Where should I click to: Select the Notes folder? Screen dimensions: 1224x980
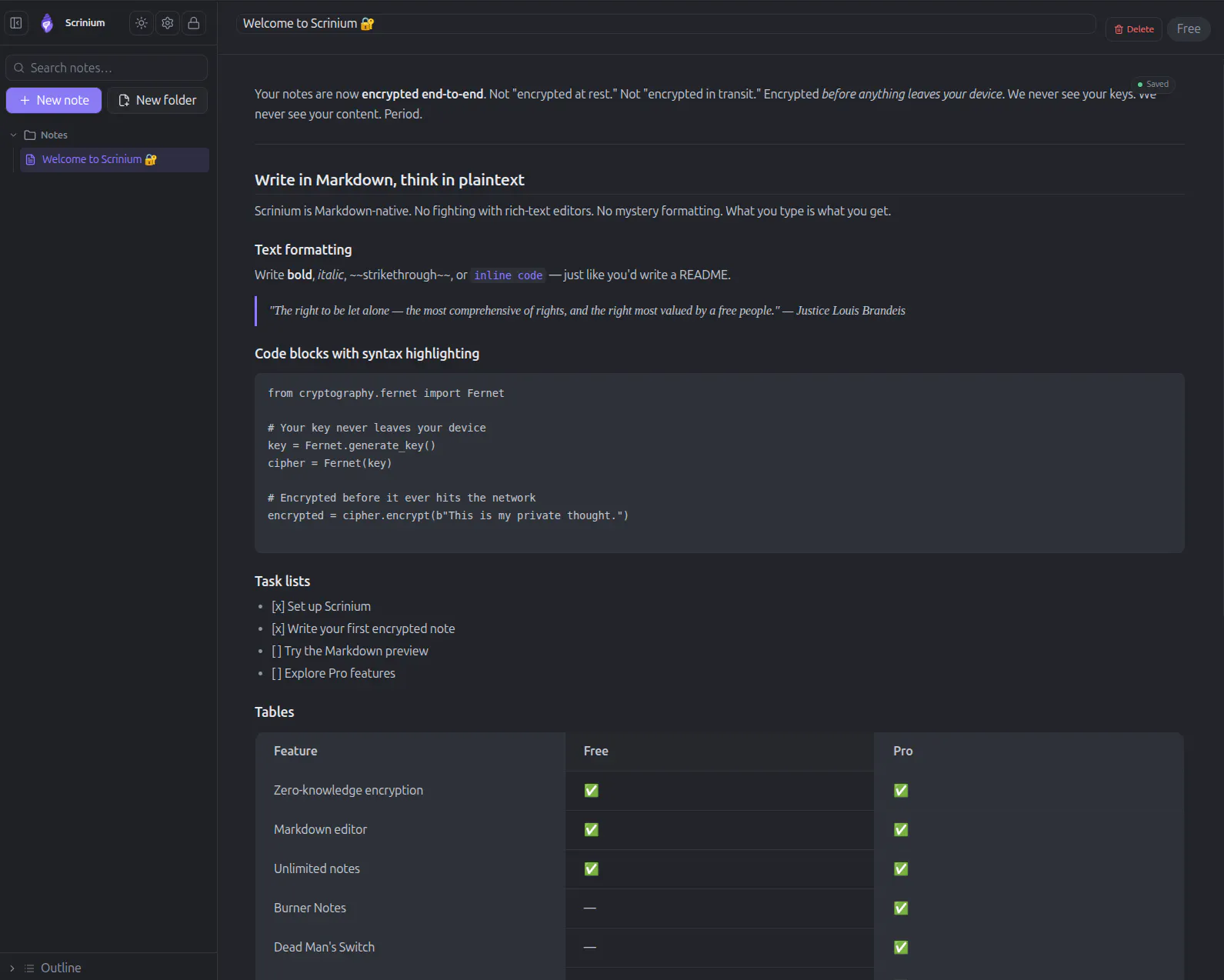click(46, 135)
